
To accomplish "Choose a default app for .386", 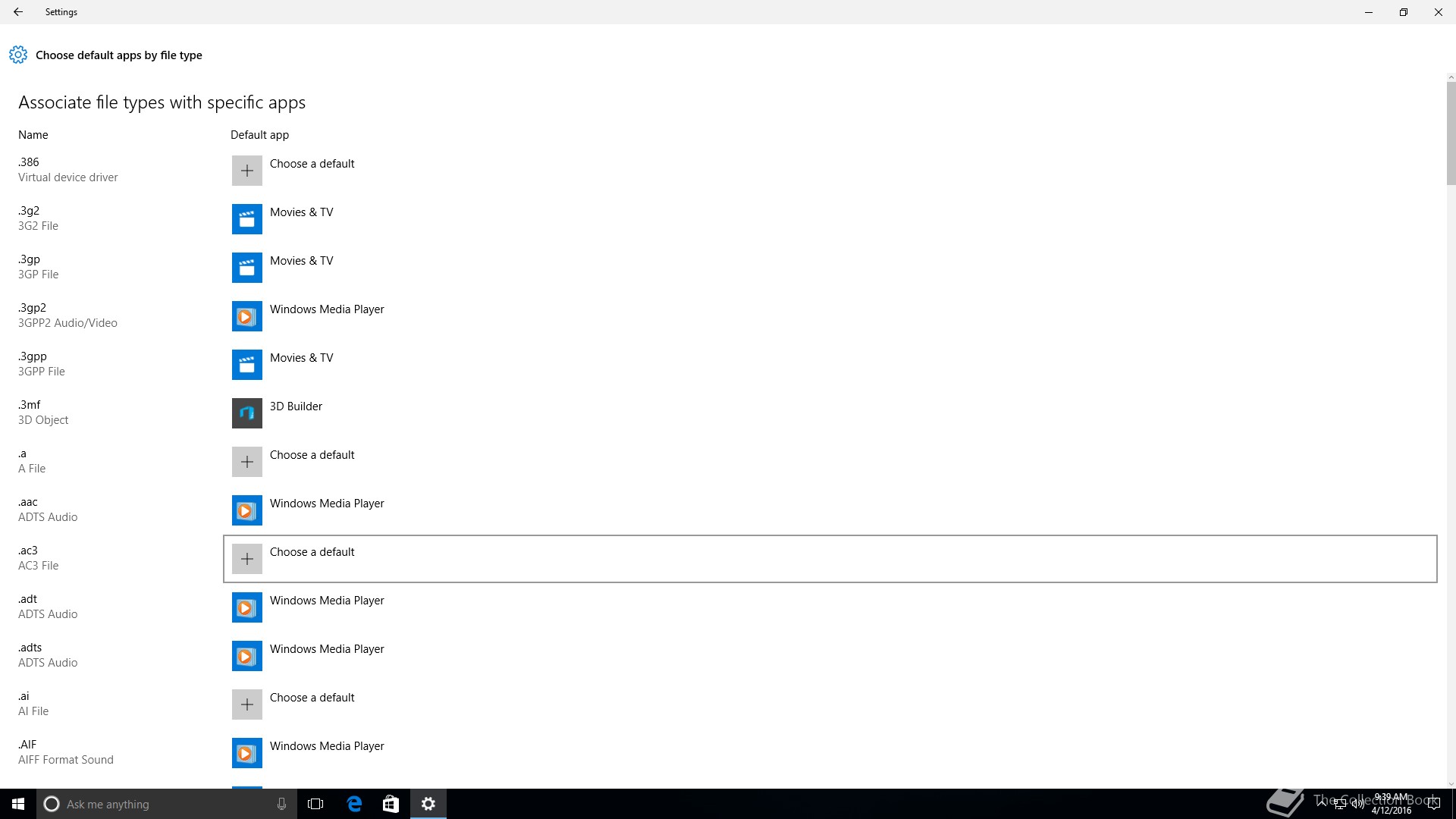I will pyautogui.click(x=830, y=171).
